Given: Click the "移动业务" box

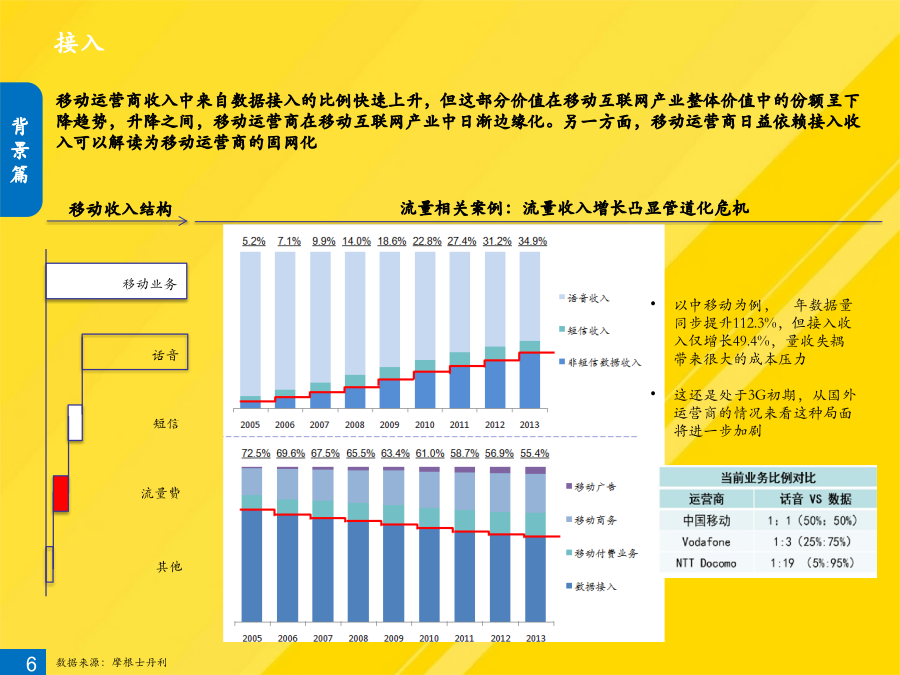Looking at the screenshot, I should coord(117,281).
